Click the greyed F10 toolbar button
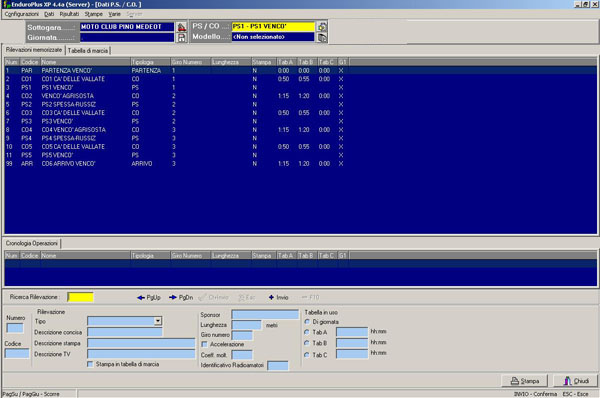 [x=310, y=297]
